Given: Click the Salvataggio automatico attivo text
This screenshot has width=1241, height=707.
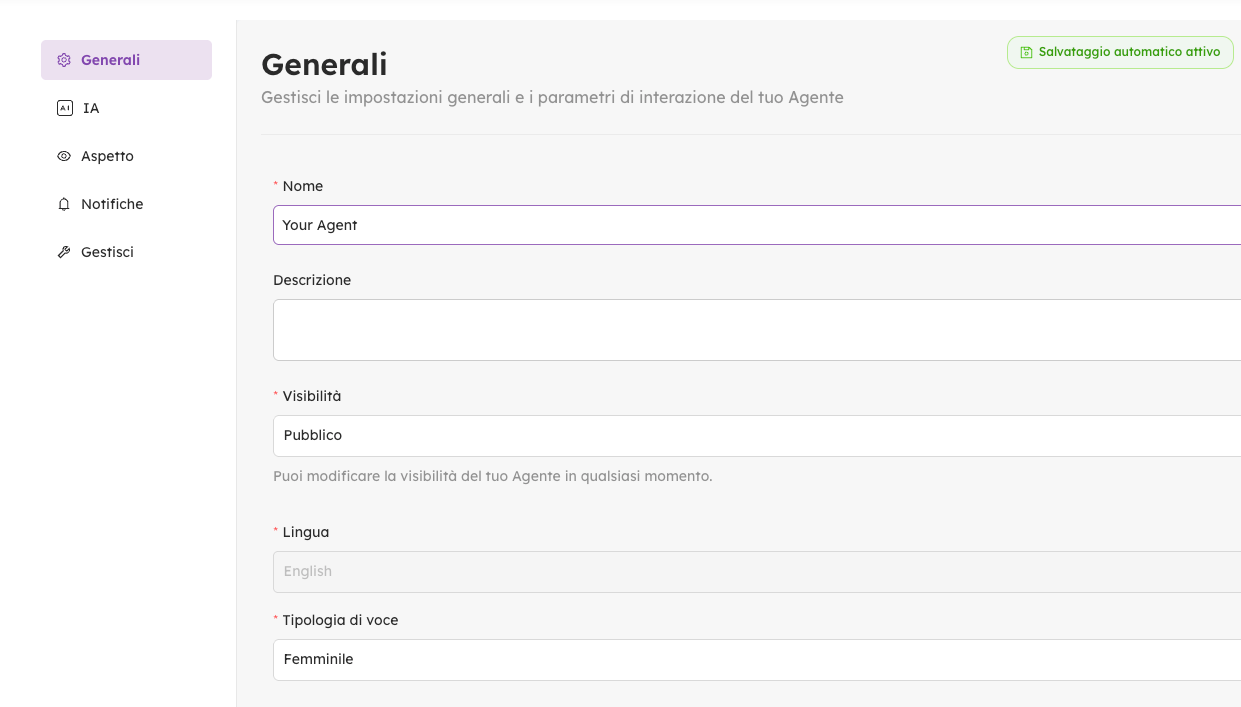Looking at the screenshot, I should (x=1129, y=52).
